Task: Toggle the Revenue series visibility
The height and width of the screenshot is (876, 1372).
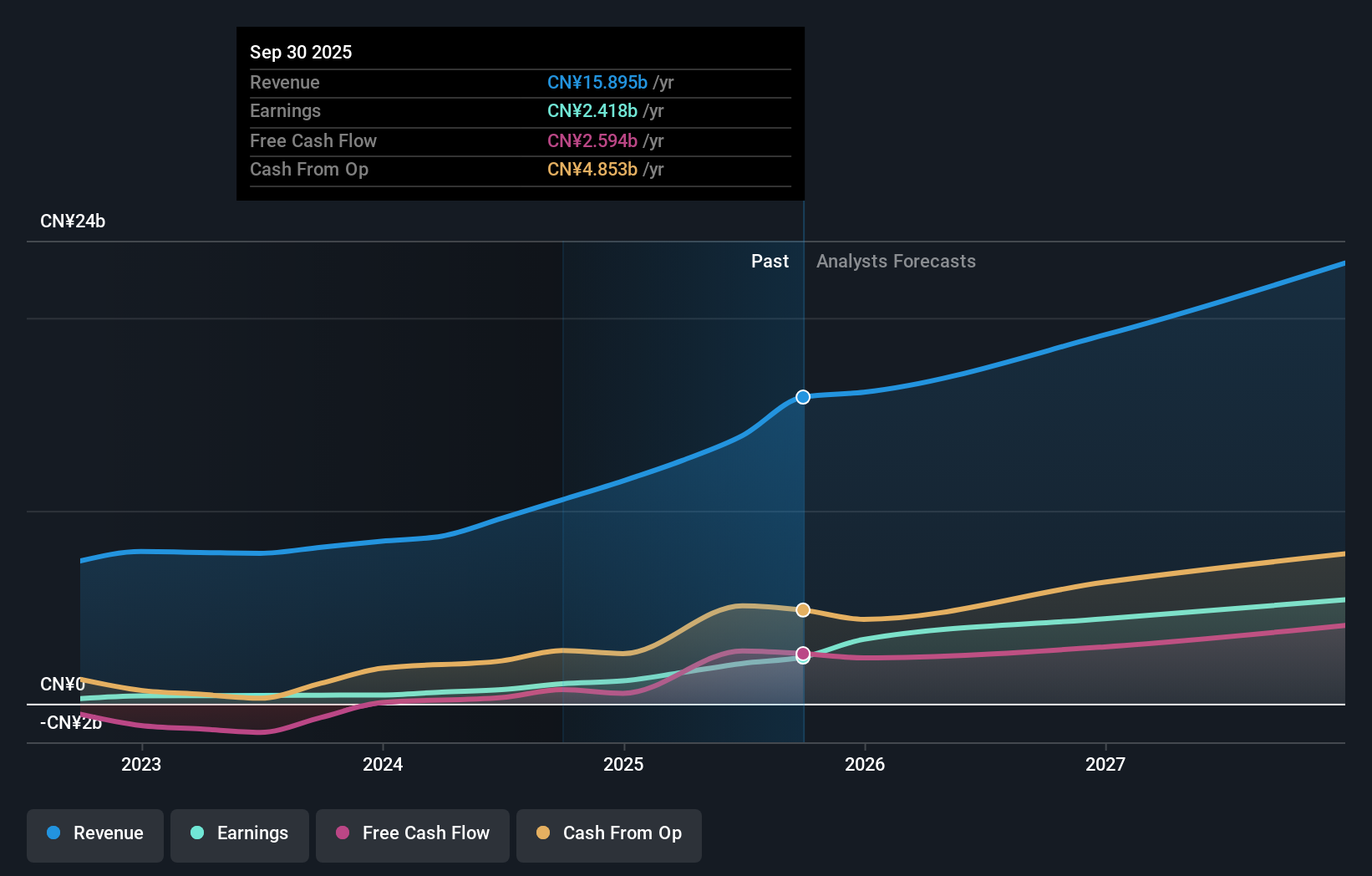Action: click(94, 833)
